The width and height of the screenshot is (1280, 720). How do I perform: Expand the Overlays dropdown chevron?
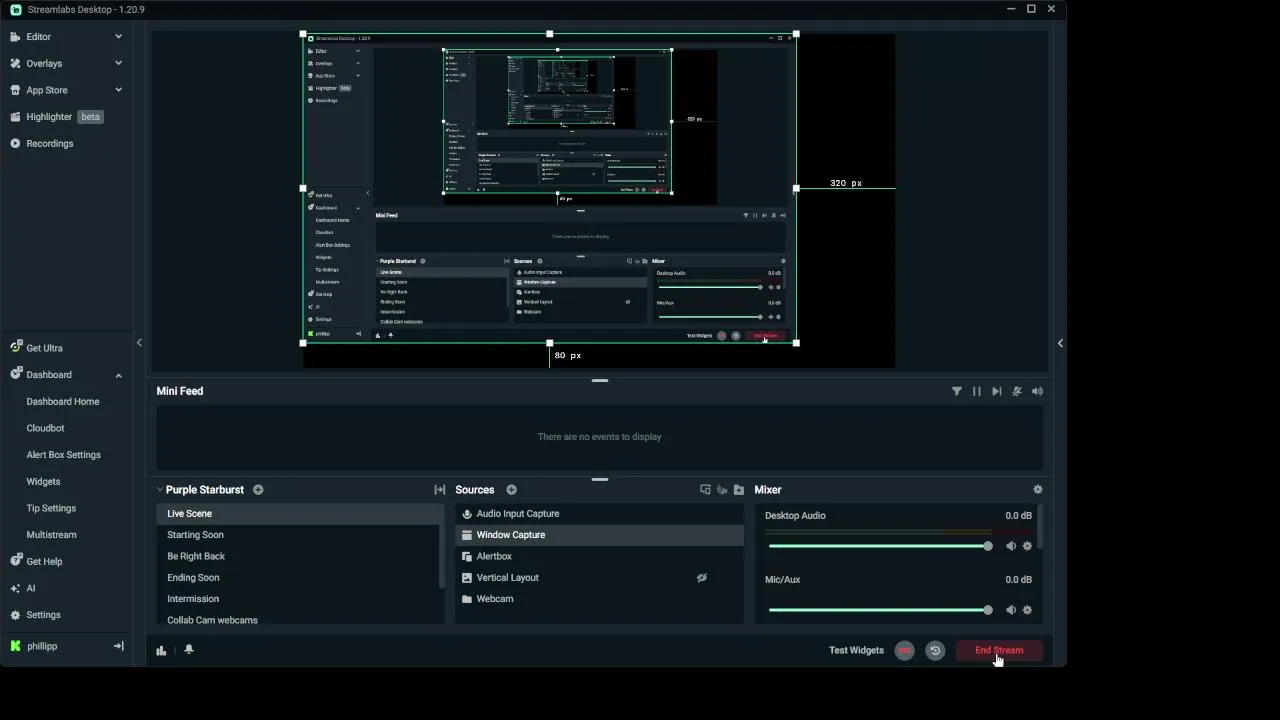point(118,63)
